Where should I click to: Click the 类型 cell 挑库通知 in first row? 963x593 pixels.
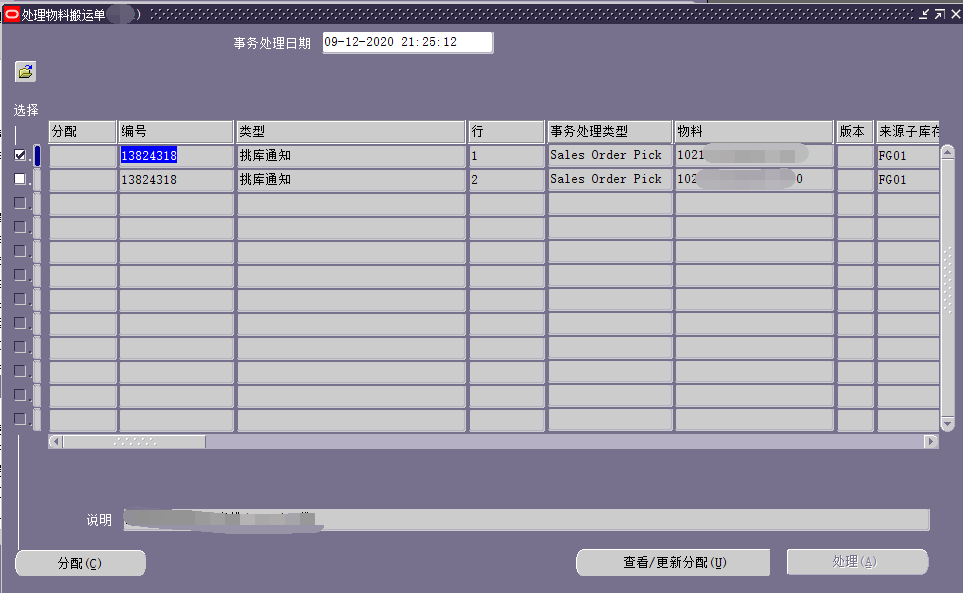click(x=350, y=156)
